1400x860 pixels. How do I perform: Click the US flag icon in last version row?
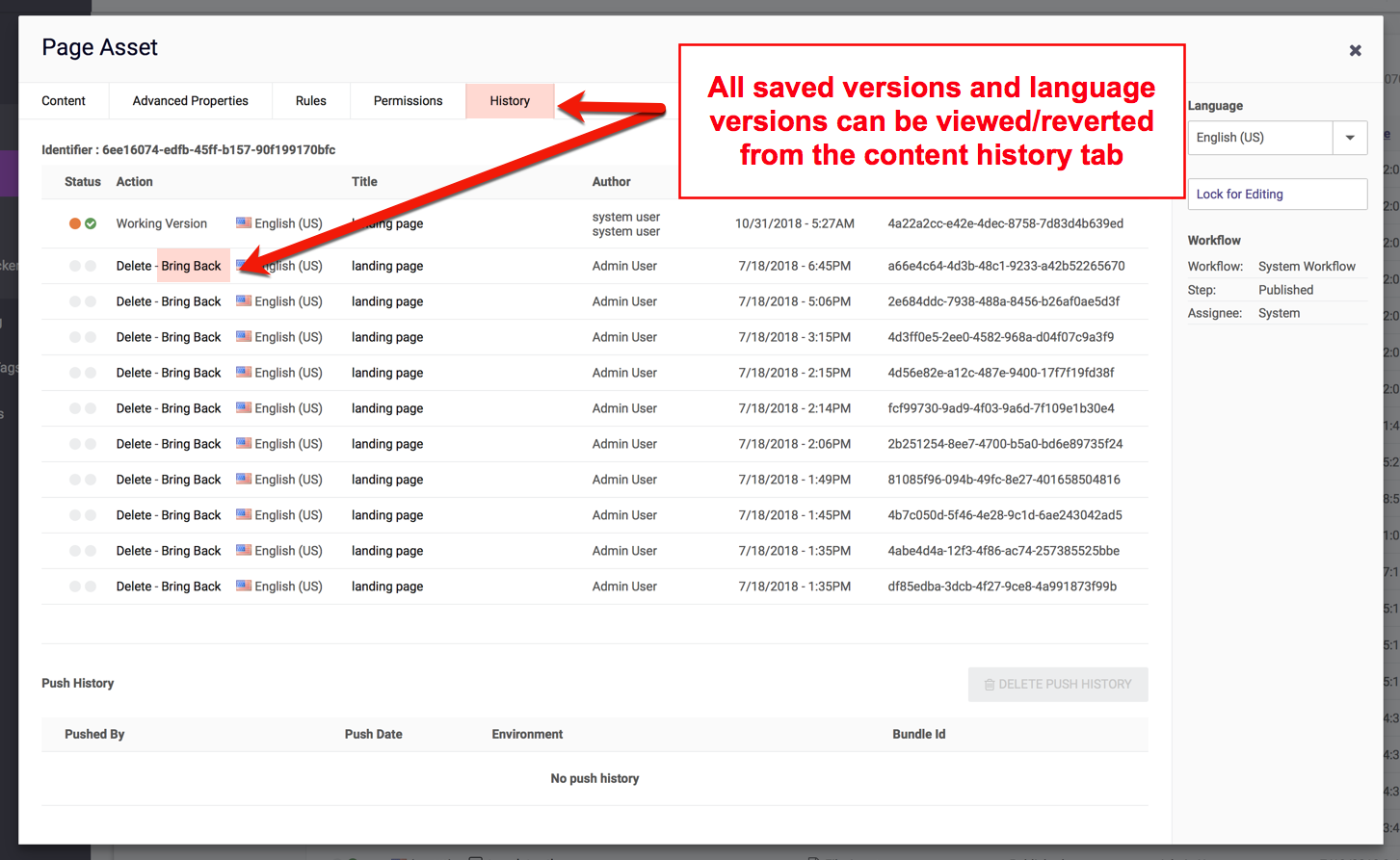point(244,586)
